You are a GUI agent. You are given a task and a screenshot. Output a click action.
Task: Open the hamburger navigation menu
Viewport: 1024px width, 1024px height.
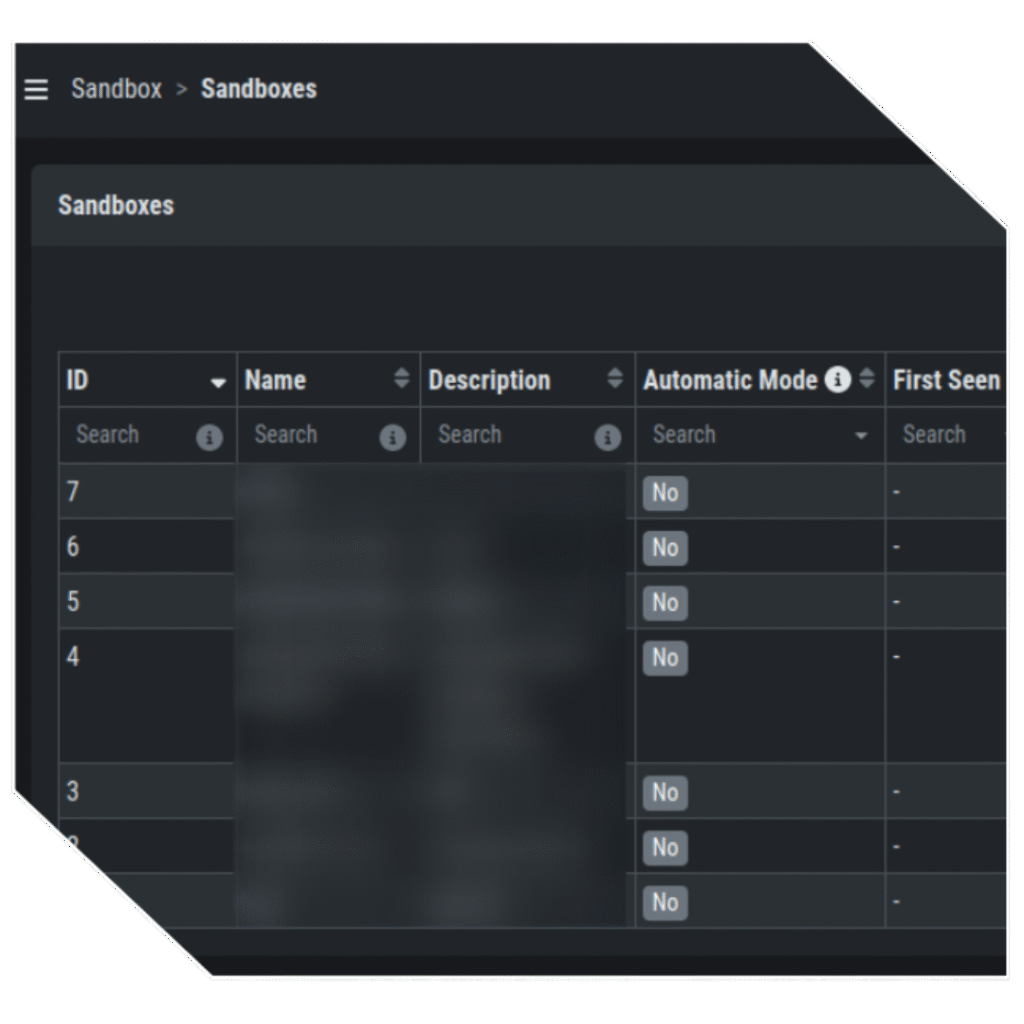[x=36, y=89]
